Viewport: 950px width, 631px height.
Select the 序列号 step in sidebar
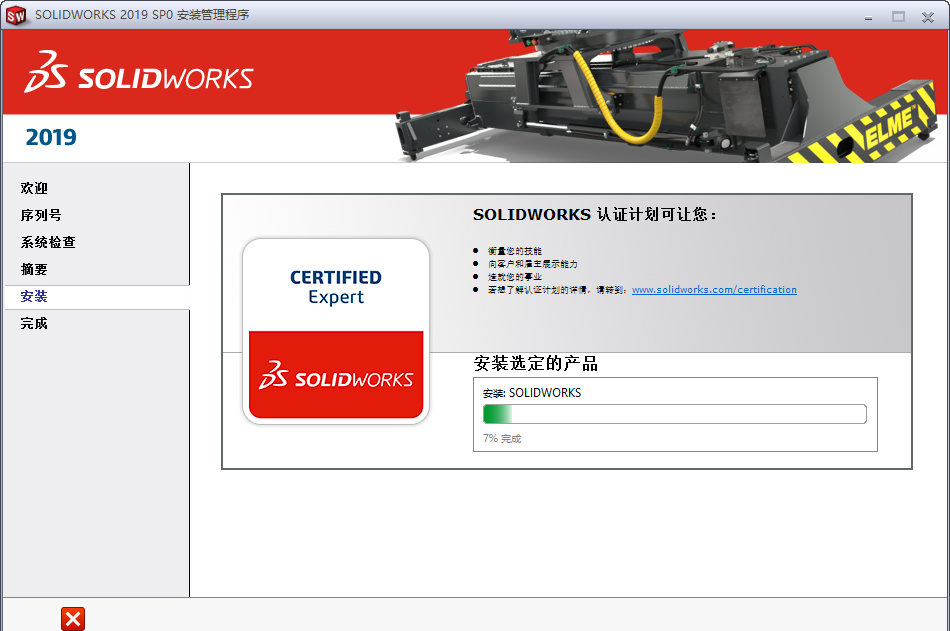[x=41, y=215]
